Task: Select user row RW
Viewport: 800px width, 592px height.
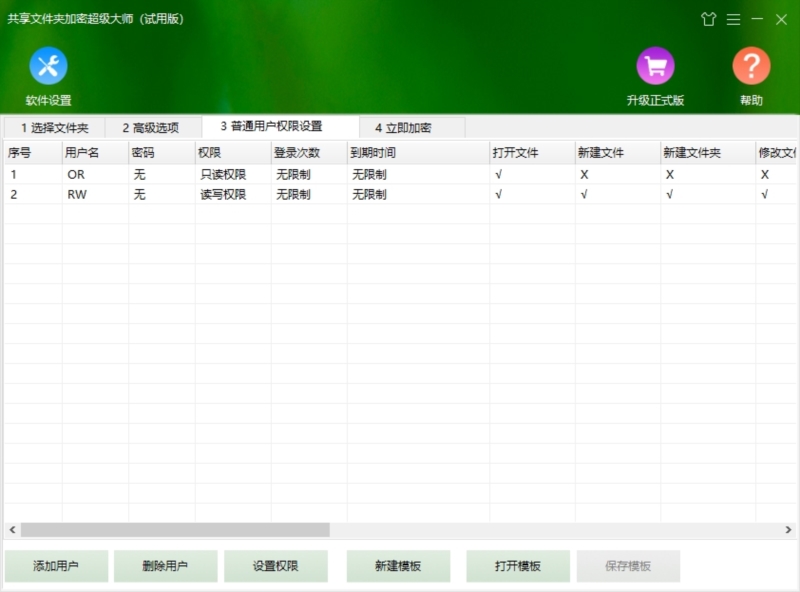Action: point(400,194)
